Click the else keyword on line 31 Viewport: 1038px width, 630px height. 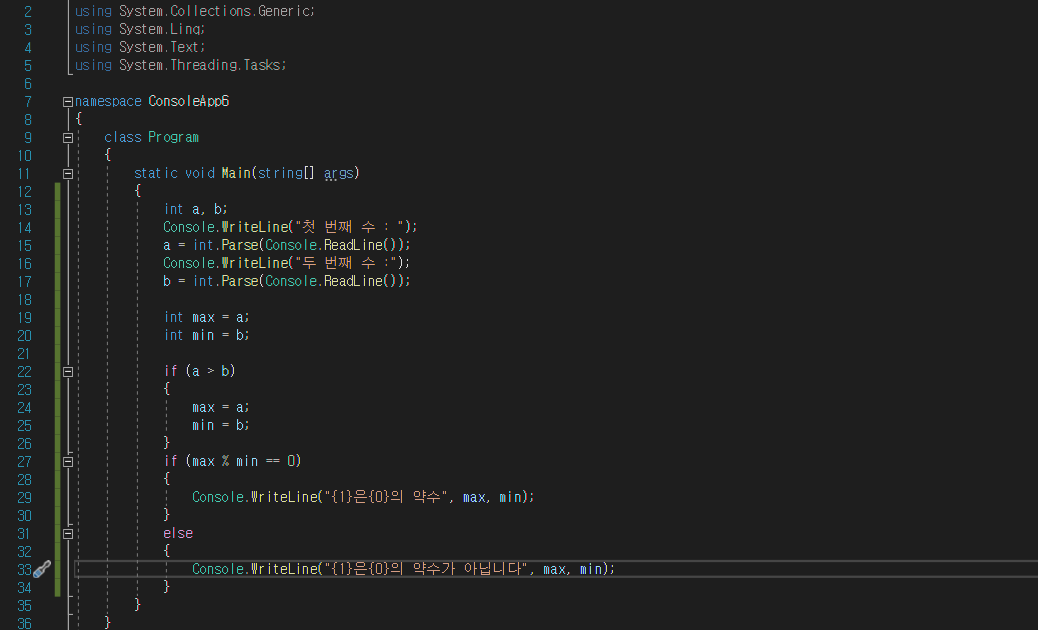click(x=178, y=533)
